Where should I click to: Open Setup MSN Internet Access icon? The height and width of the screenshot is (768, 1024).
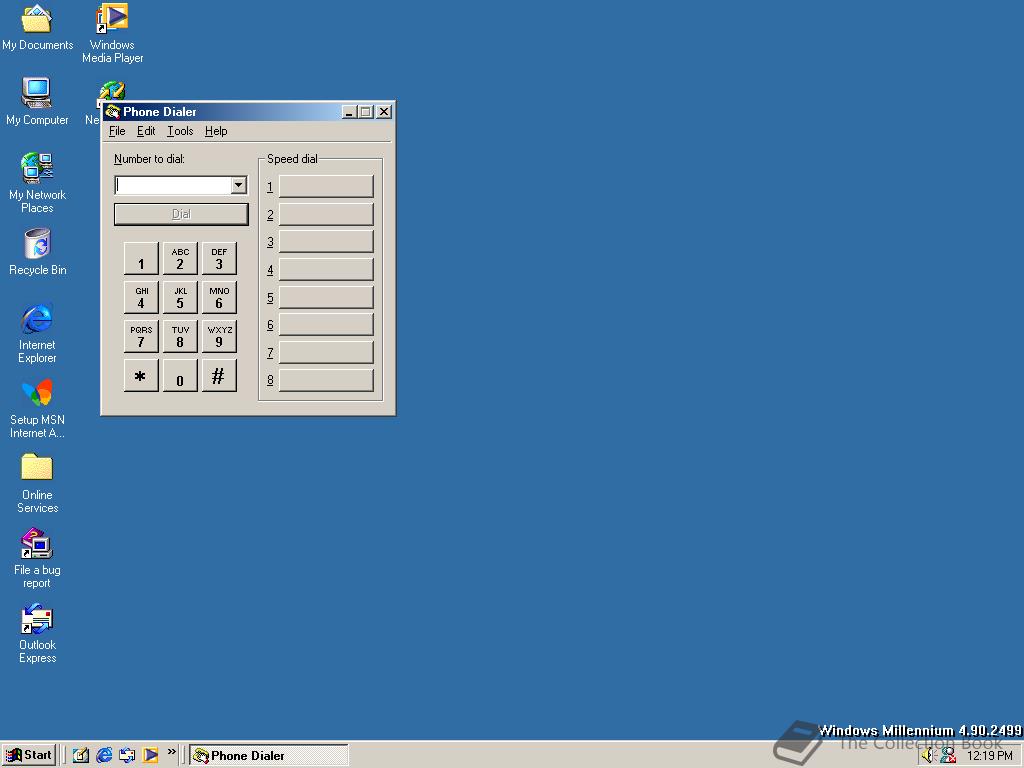tap(37, 408)
